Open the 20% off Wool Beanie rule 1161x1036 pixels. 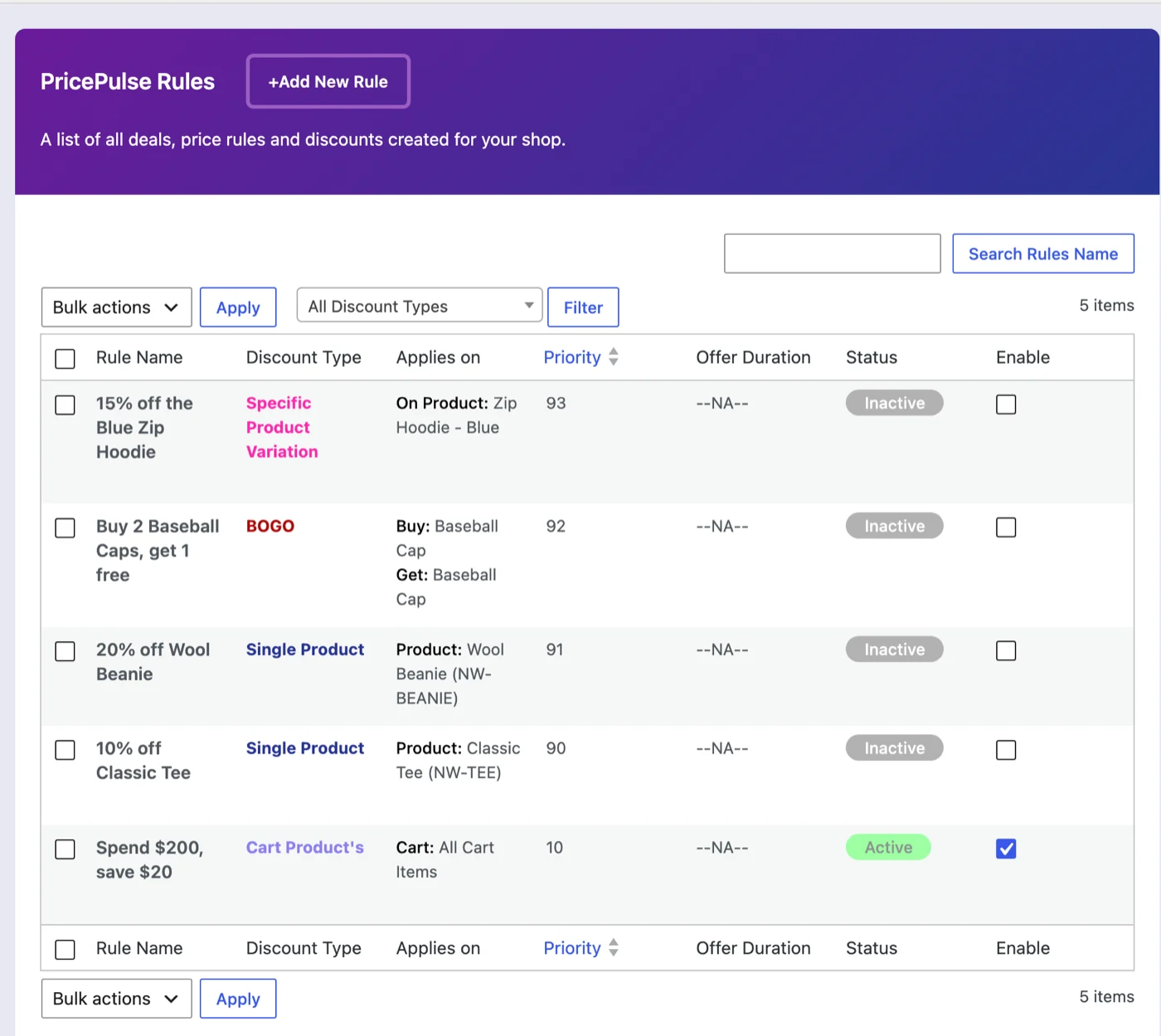click(153, 662)
